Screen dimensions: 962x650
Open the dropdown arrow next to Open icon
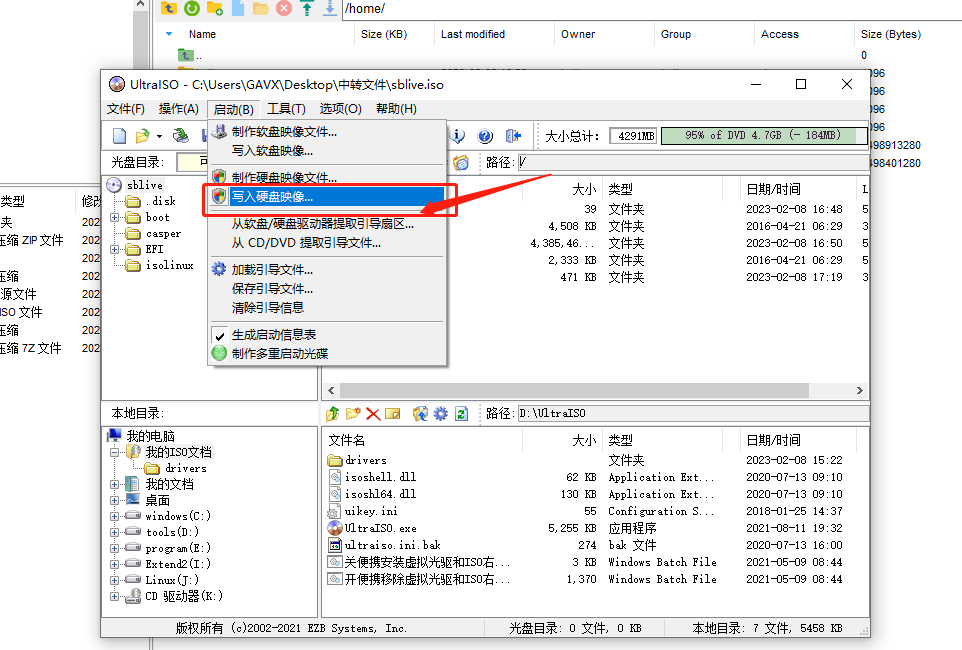[x=159, y=136]
